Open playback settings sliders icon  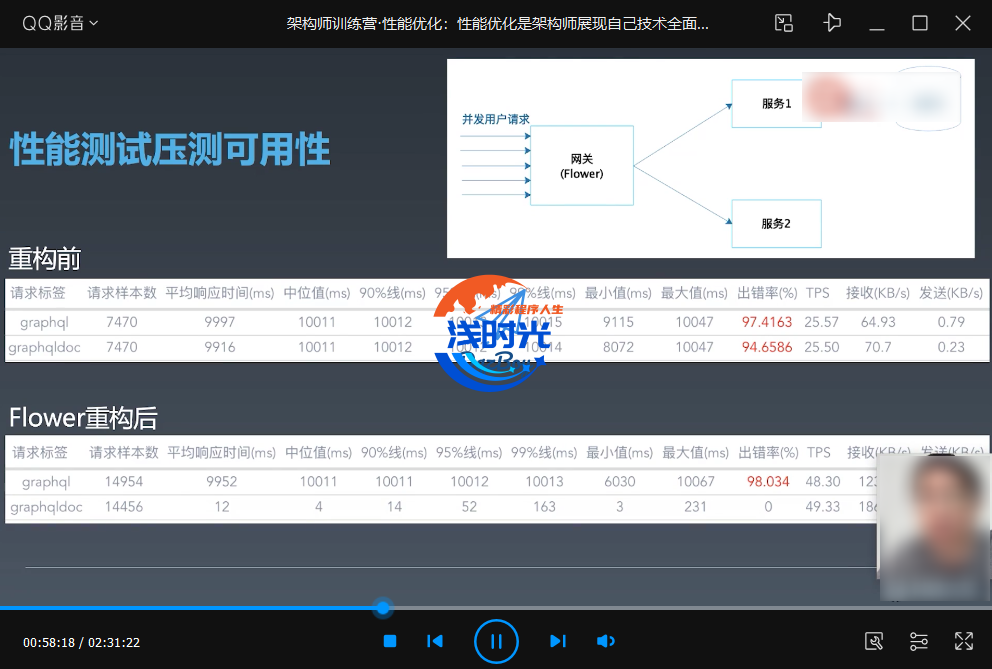coord(919,641)
